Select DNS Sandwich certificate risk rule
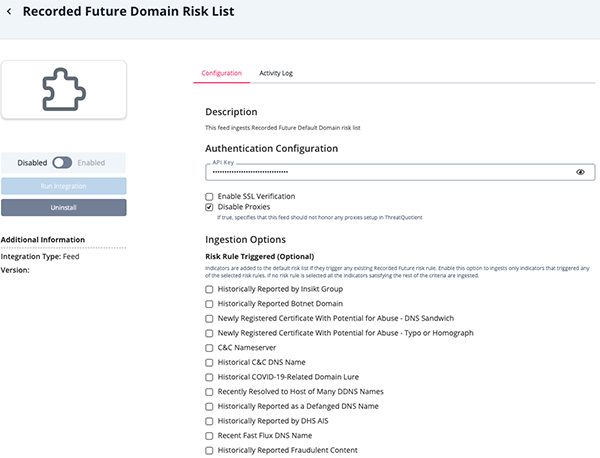The image size is (600, 458). point(209,318)
